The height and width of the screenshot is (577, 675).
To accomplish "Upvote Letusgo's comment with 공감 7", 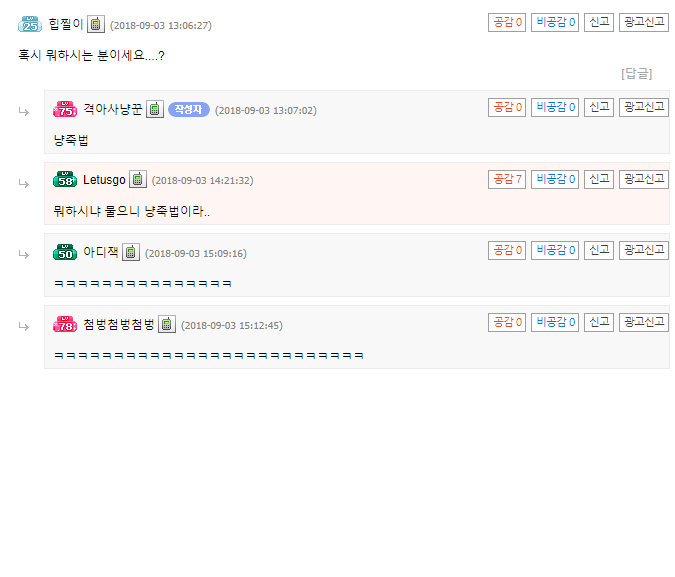I will coord(507,179).
